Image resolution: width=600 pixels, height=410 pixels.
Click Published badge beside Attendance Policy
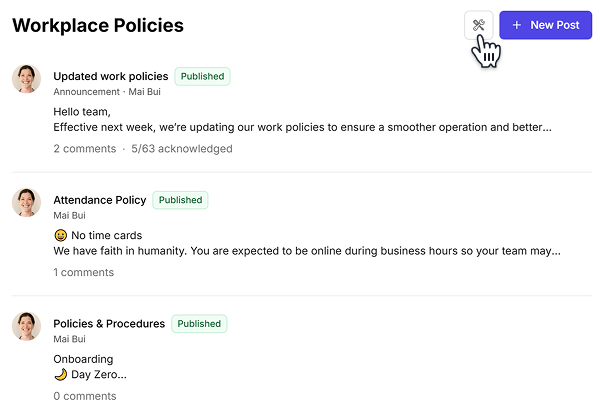tap(180, 200)
